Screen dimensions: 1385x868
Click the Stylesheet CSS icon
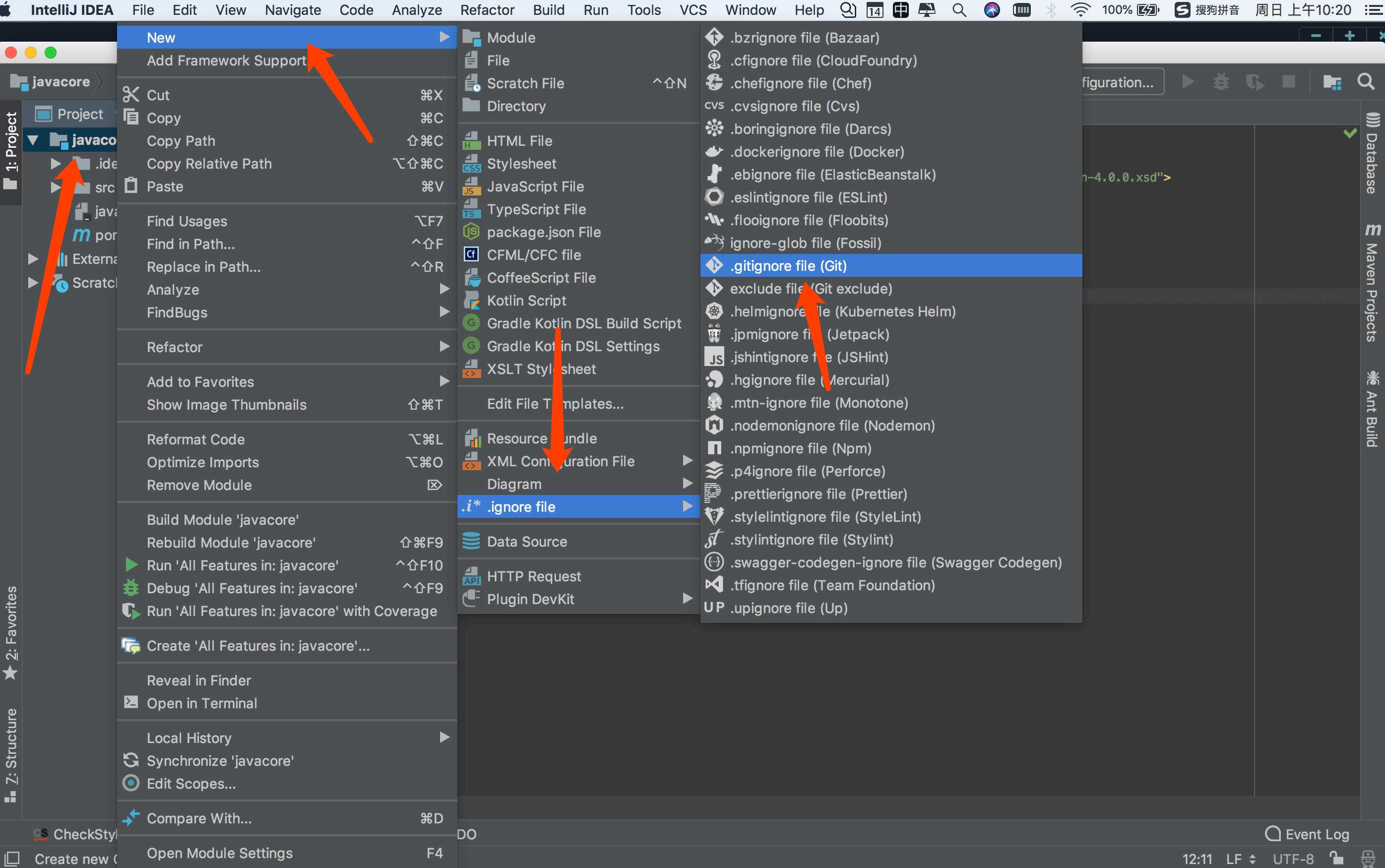coord(471,164)
